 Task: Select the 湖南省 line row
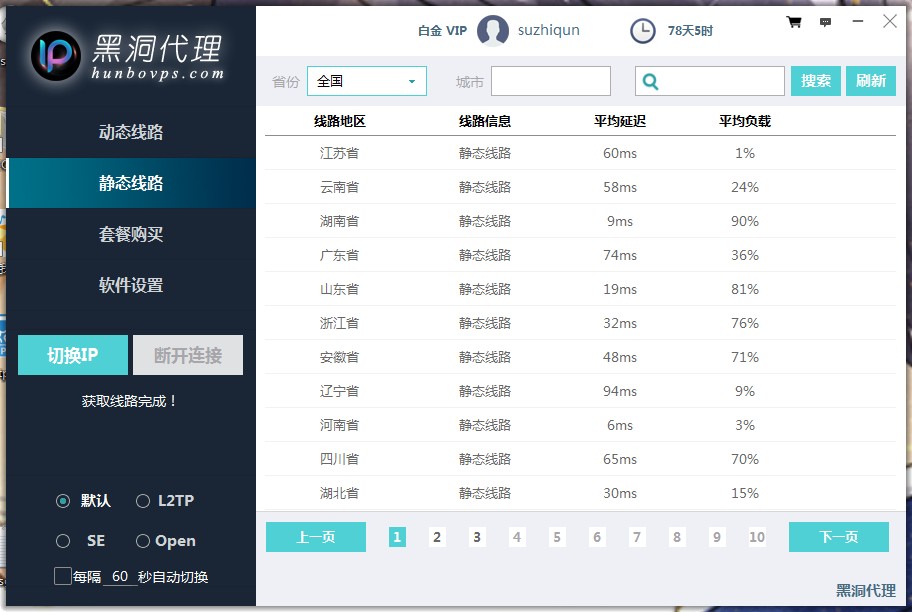[x=580, y=221]
